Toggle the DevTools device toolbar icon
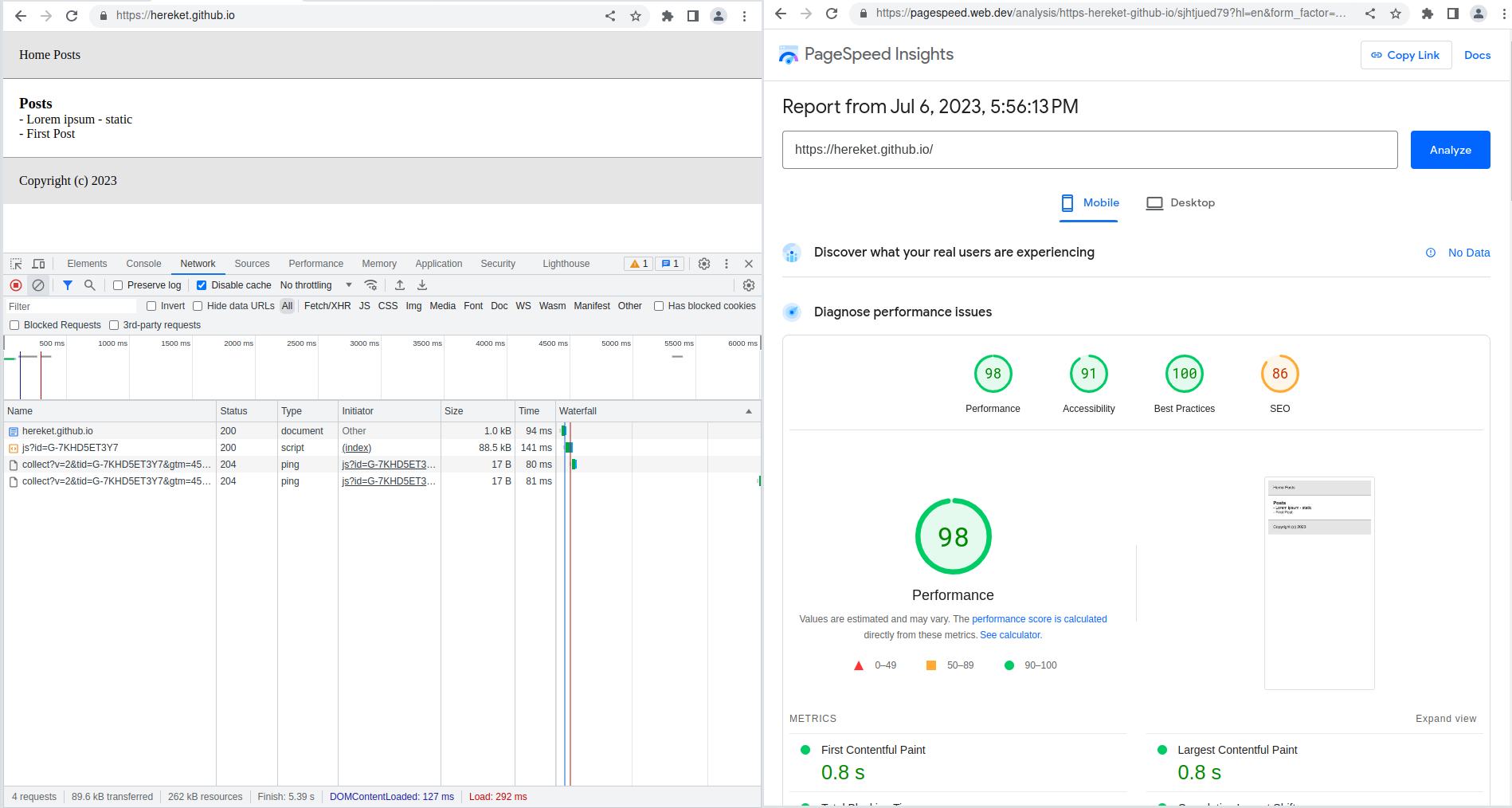This screenshot has width=1512, height=808. coord(38,264)
